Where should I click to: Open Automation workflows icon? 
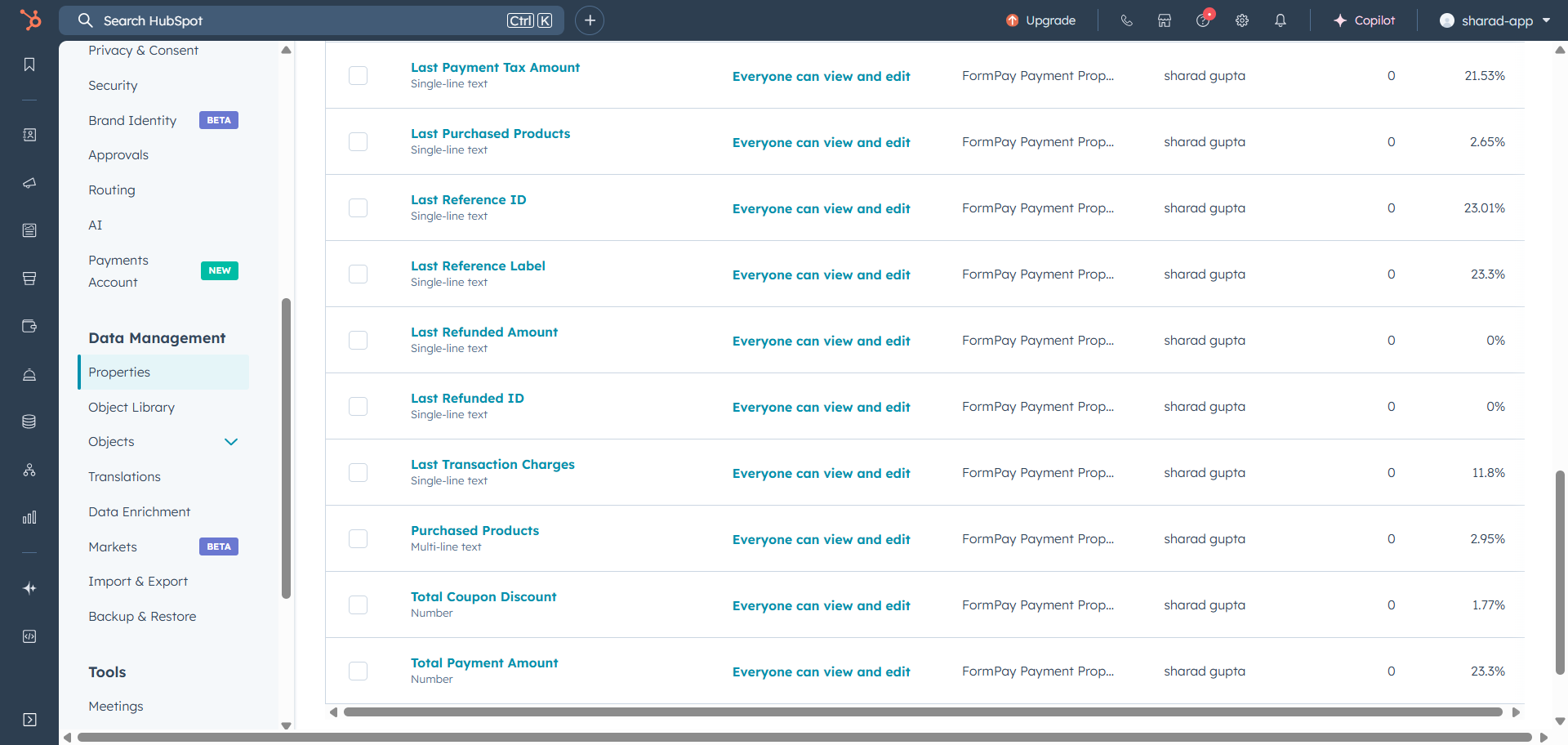(x=29, y=470)
